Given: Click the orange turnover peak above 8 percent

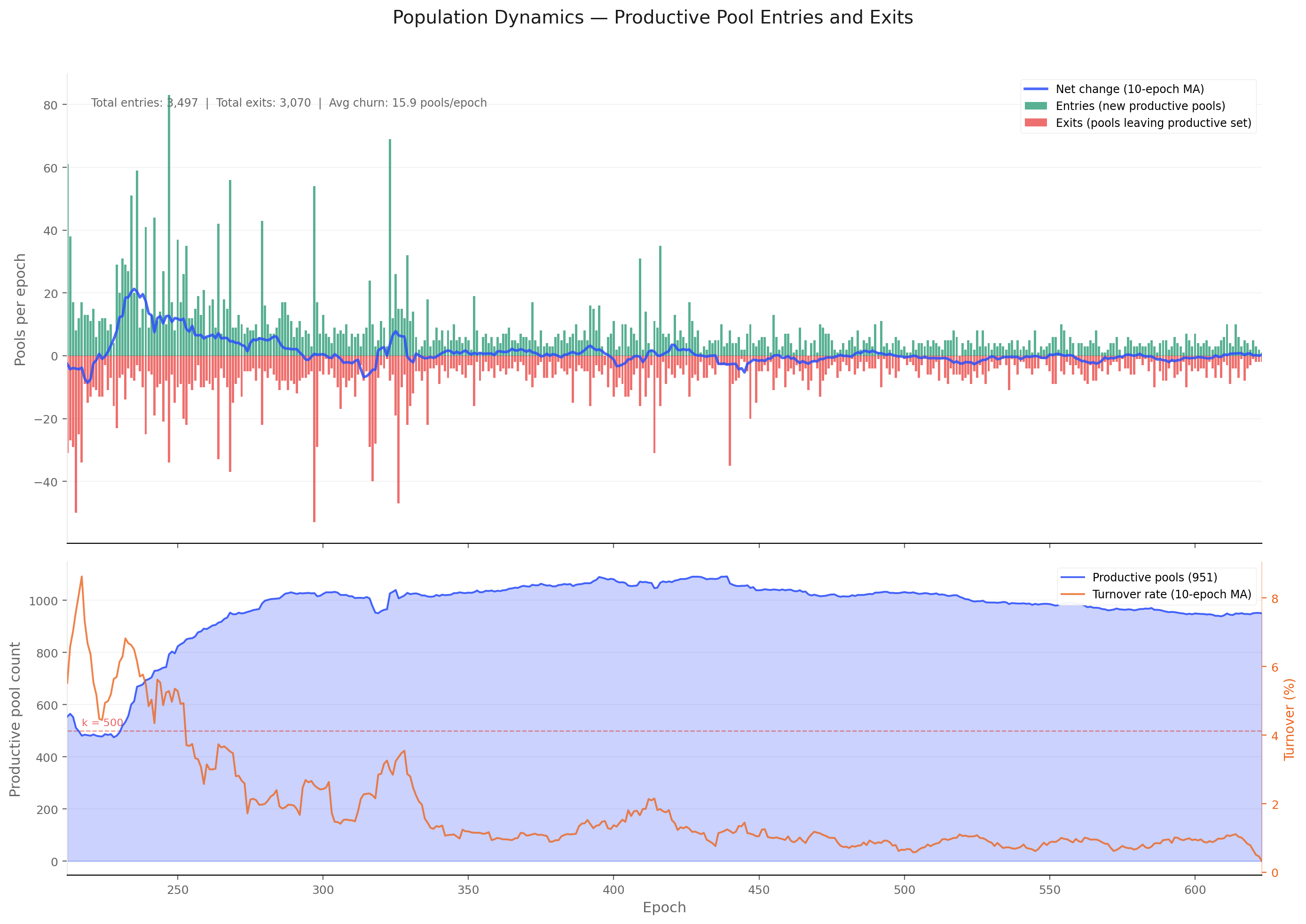Looking at the screenshot, I should click(81, 577).
